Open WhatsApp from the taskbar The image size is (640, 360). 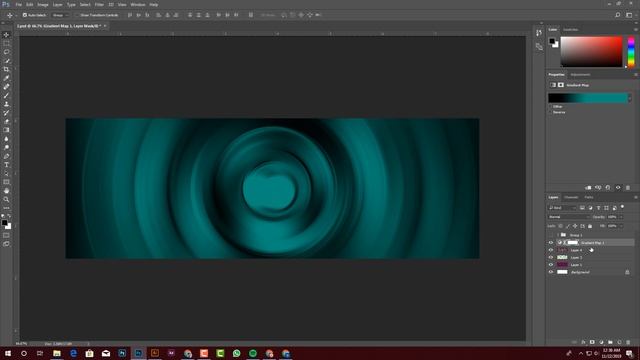click(x=236, y=353)
